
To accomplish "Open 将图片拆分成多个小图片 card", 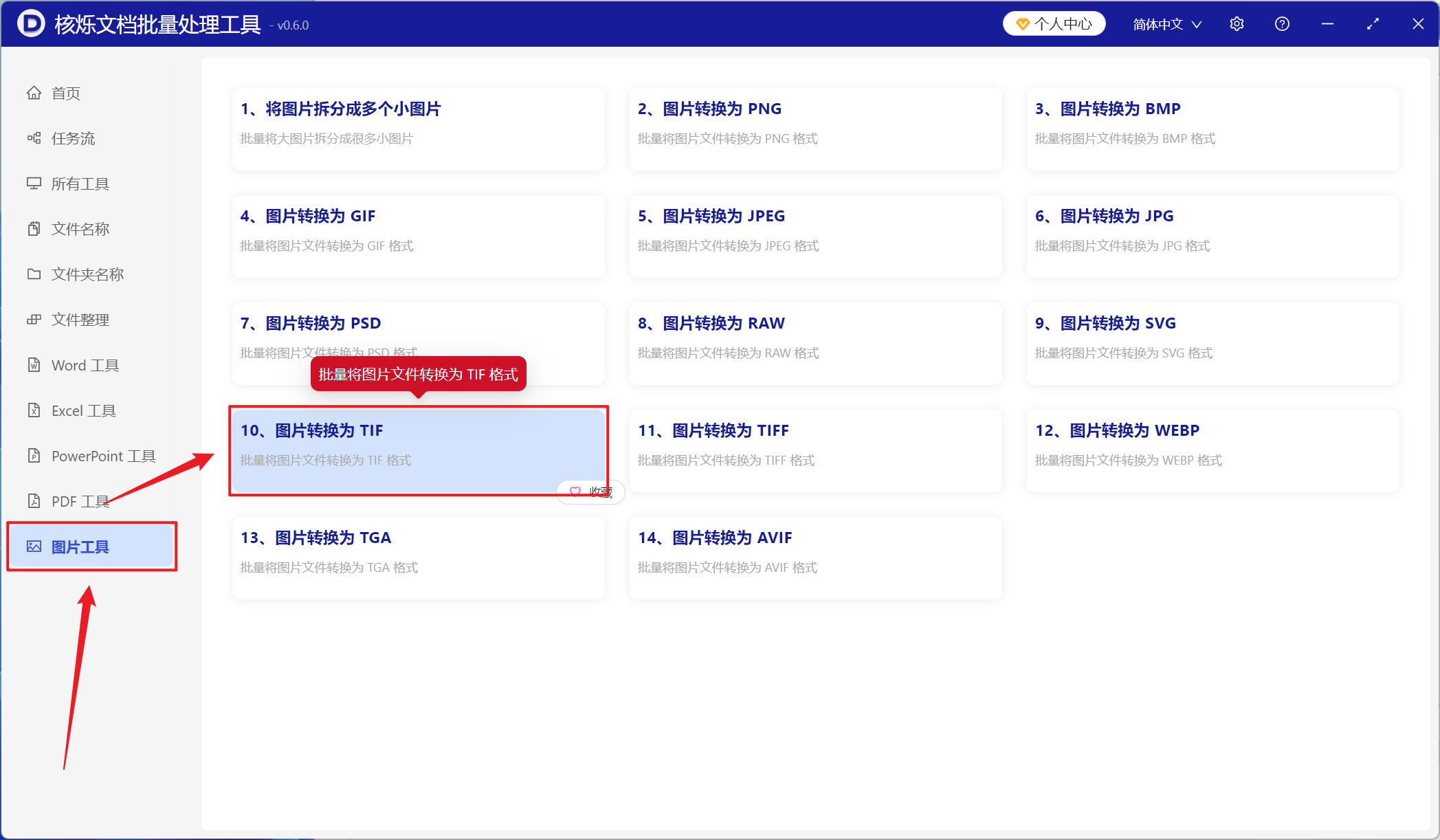I will click(x=418, y=129).
